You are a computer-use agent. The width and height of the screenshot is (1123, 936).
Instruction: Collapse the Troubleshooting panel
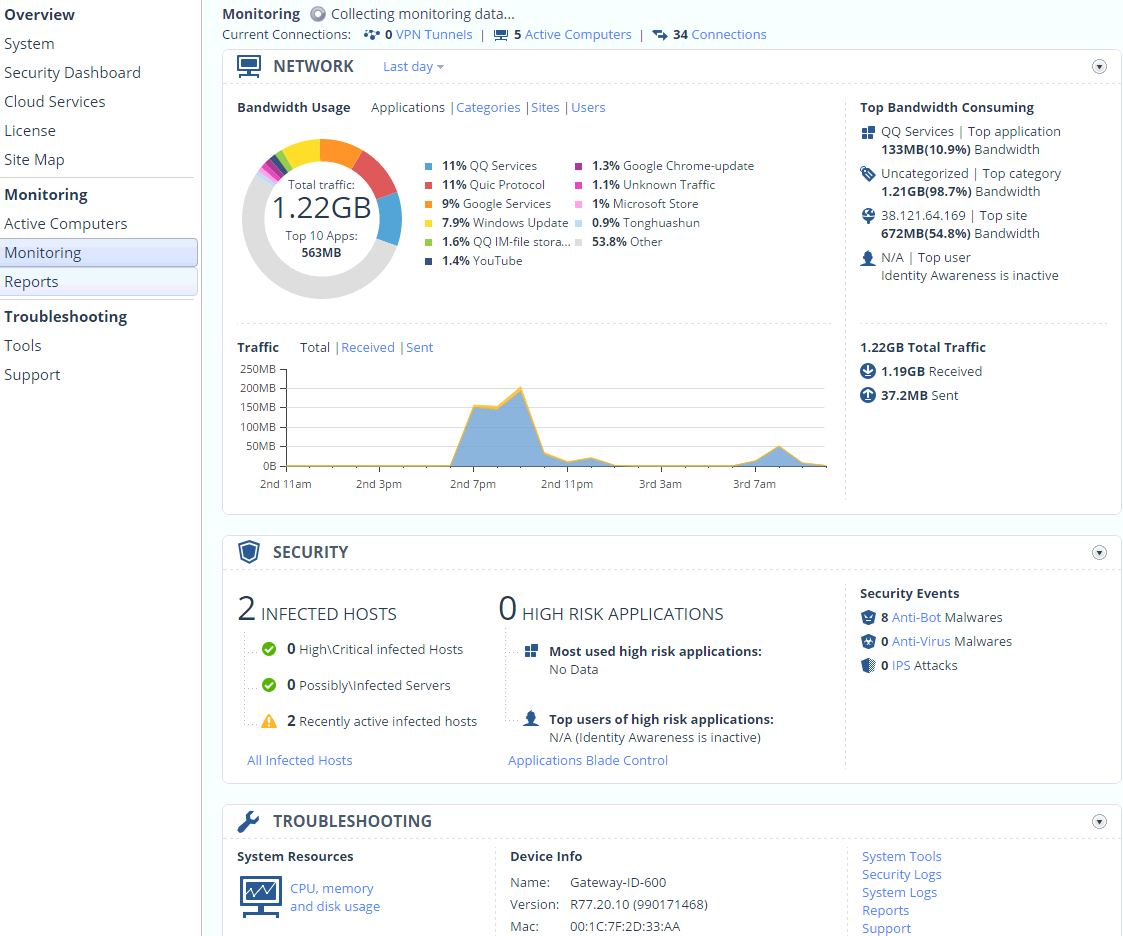1099,821
